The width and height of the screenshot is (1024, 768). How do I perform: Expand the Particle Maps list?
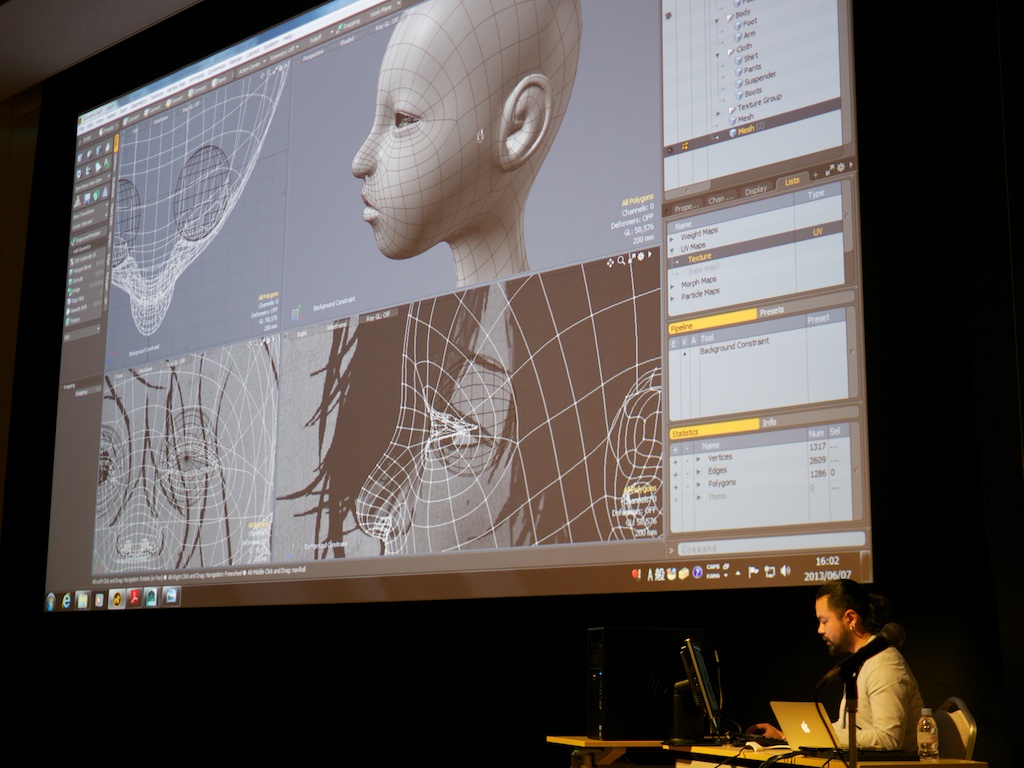(673, 299)
